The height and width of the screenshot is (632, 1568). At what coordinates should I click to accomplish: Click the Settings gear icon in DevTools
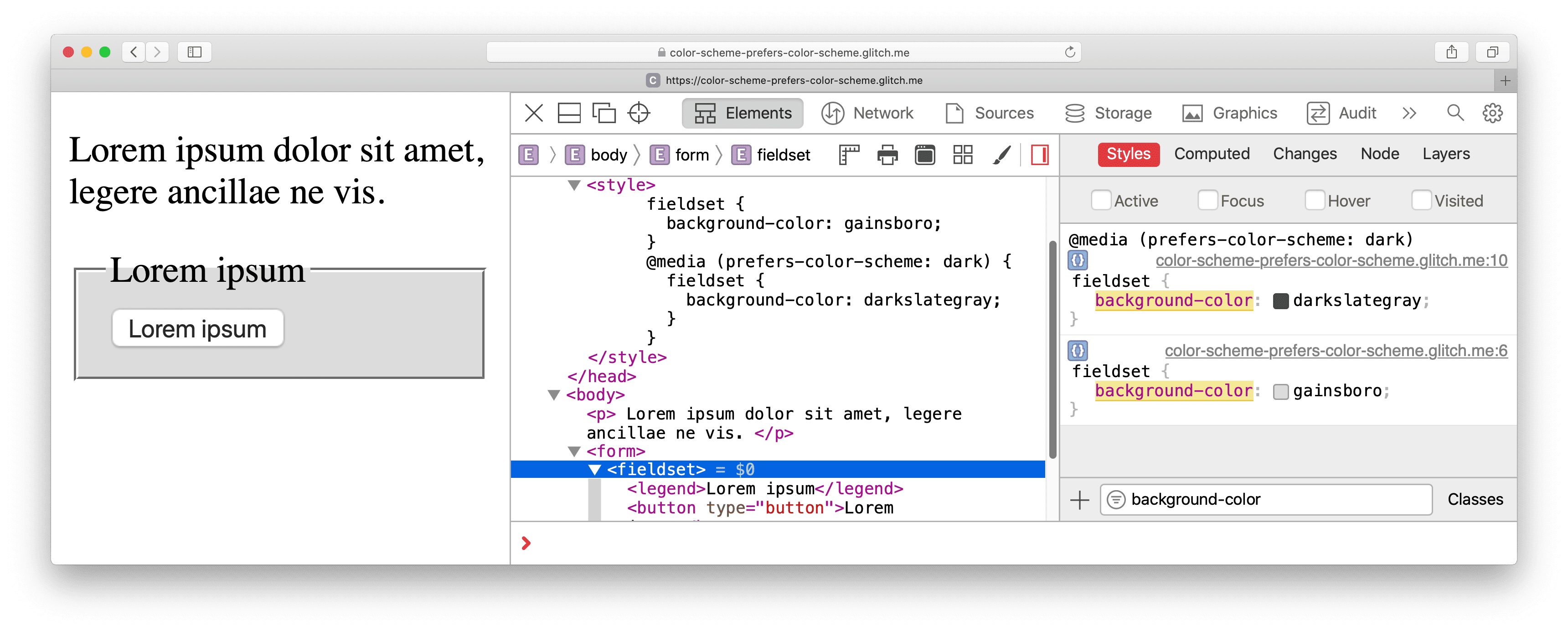pyautogui.click(x=1497, y=113)
